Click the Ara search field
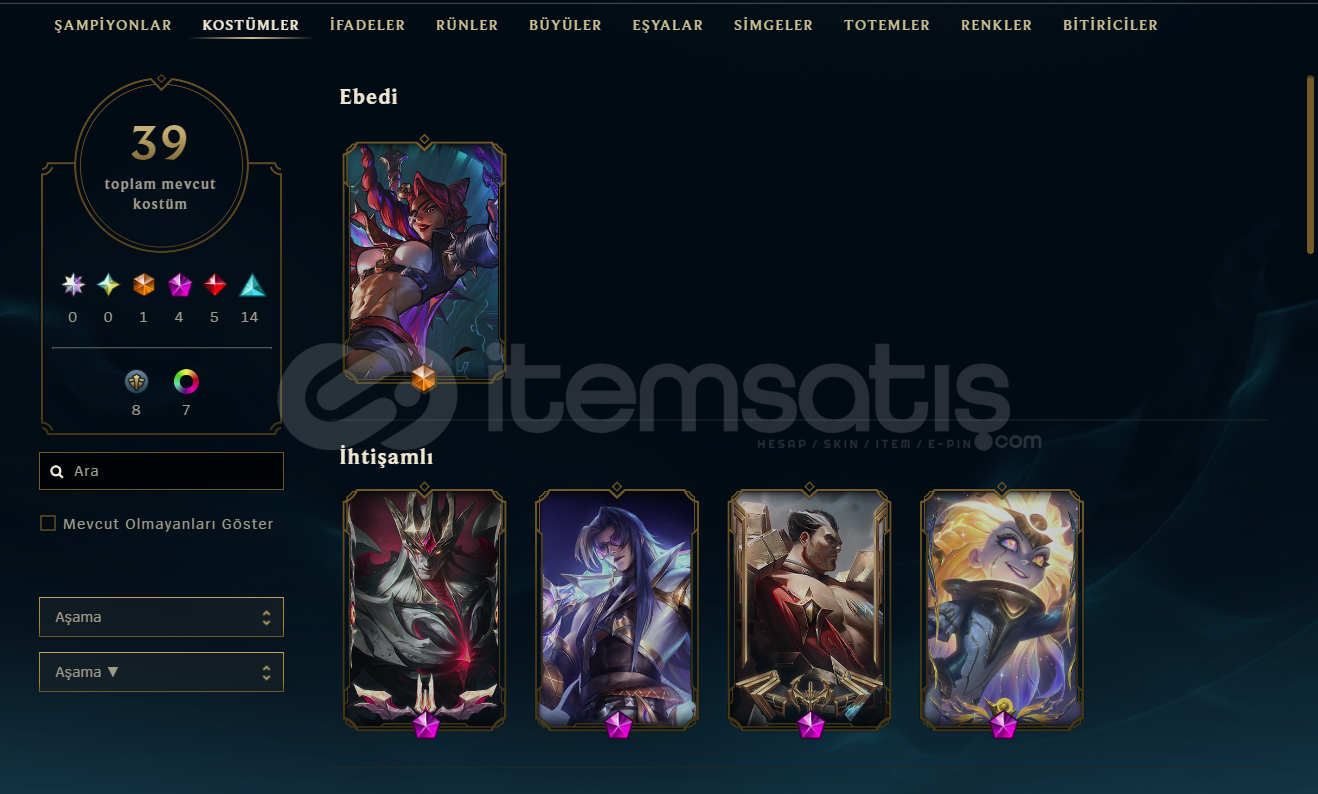The image size is (1318, 794). [161, 471]
